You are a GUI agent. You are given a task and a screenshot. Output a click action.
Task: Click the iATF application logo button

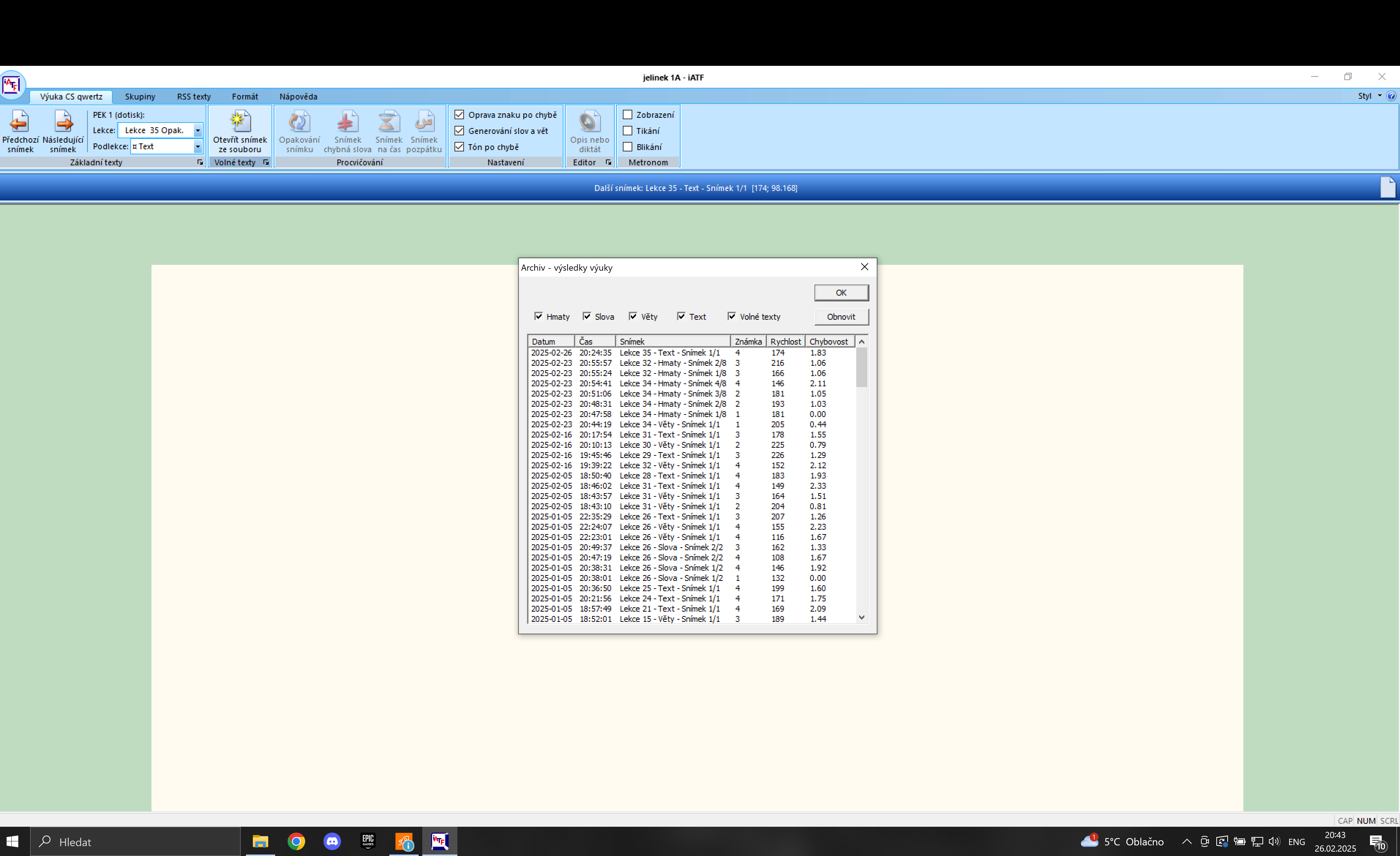12,85
